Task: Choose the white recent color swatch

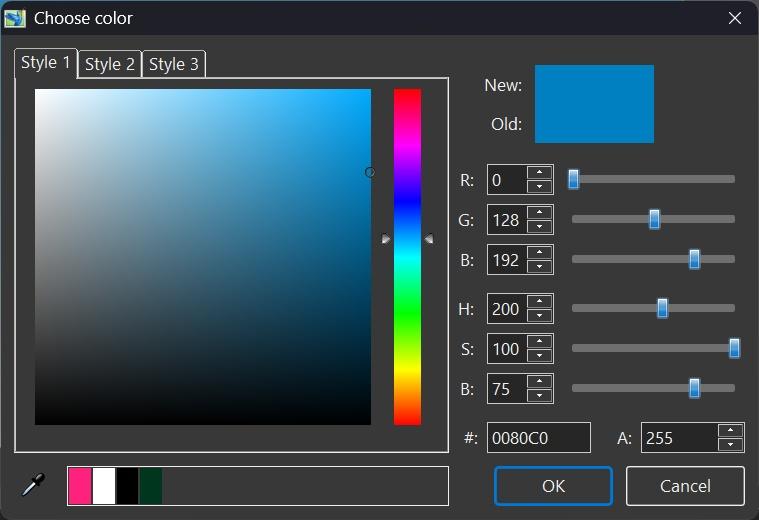Action: pos(104,486)
